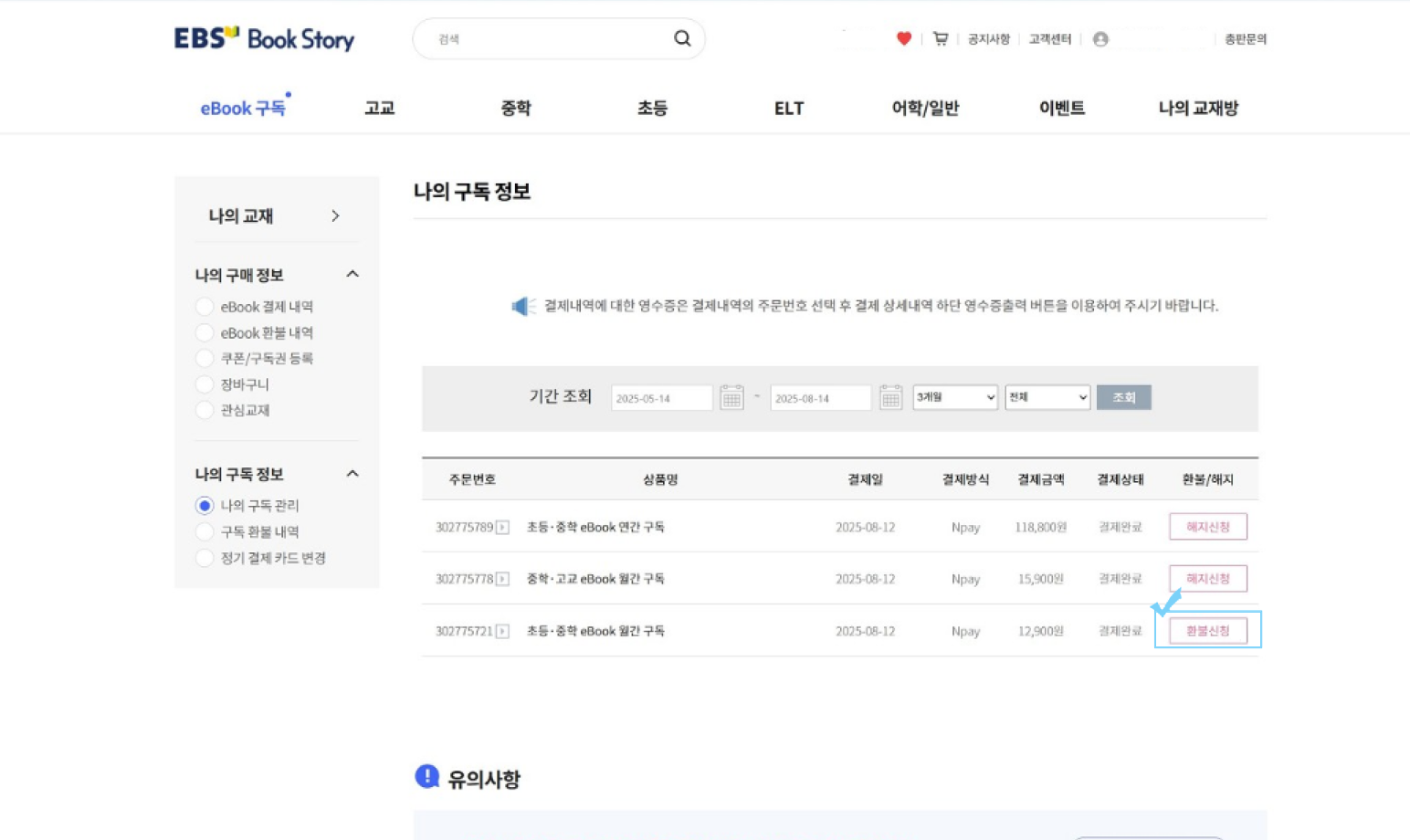
Task: Click 환불신청 button for order 302775721
Action: point(1208,631)
